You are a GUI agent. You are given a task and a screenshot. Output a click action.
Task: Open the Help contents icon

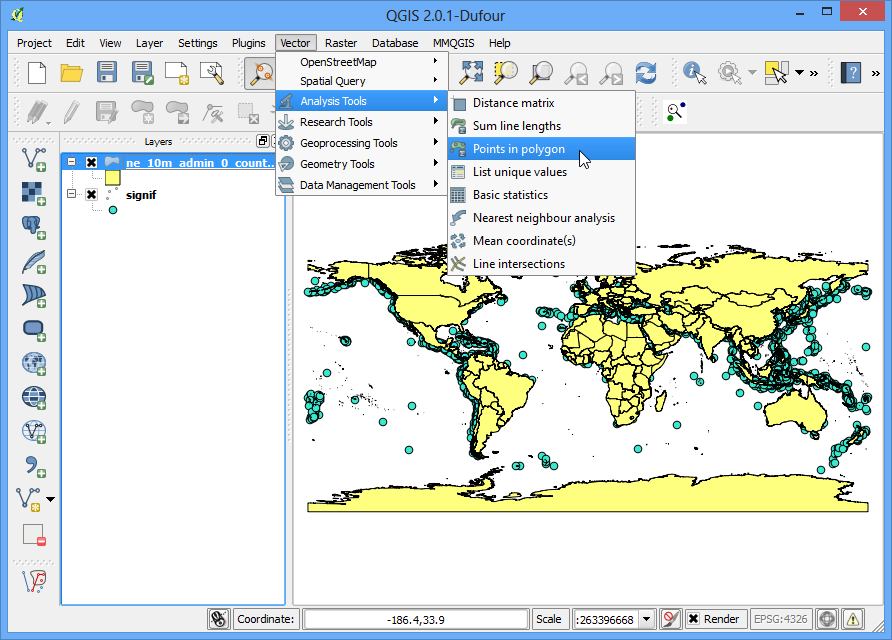coord(851,73)
